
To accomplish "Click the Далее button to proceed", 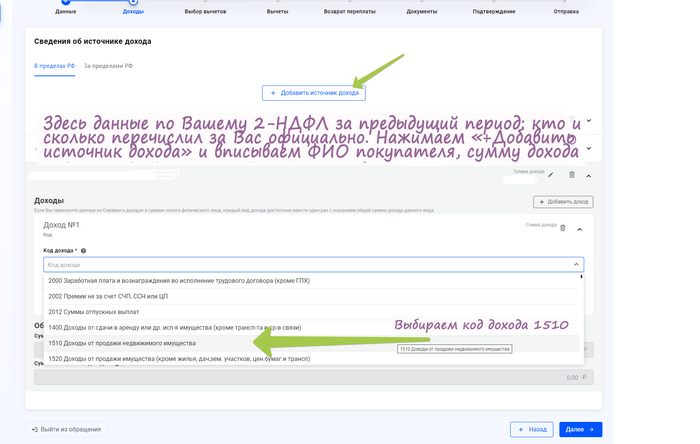I will coord(580,429).
